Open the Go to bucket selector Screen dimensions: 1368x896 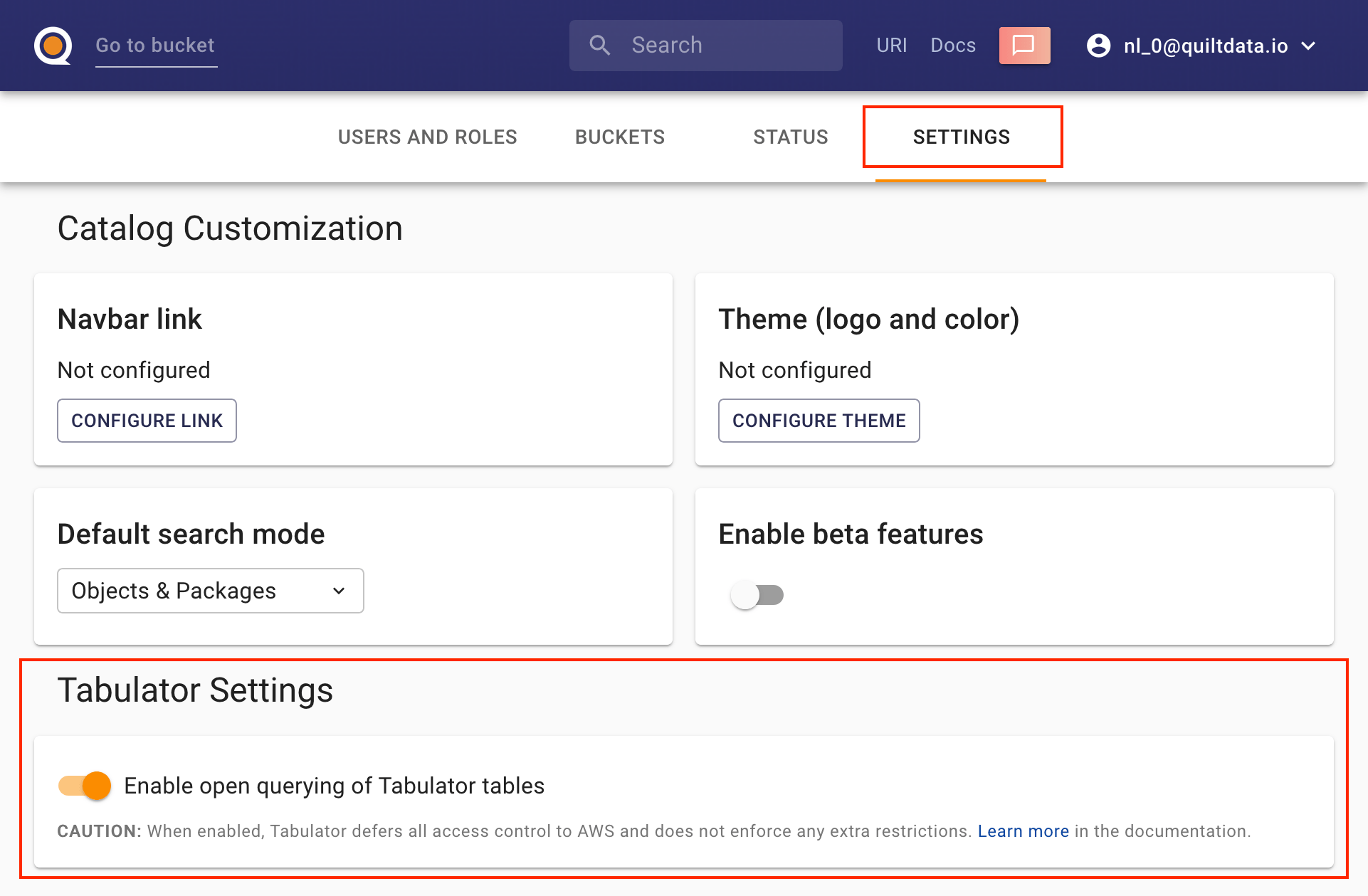point(156,46)
